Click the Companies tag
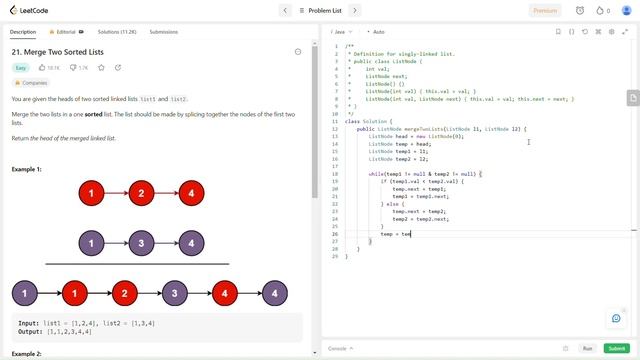 31,83
